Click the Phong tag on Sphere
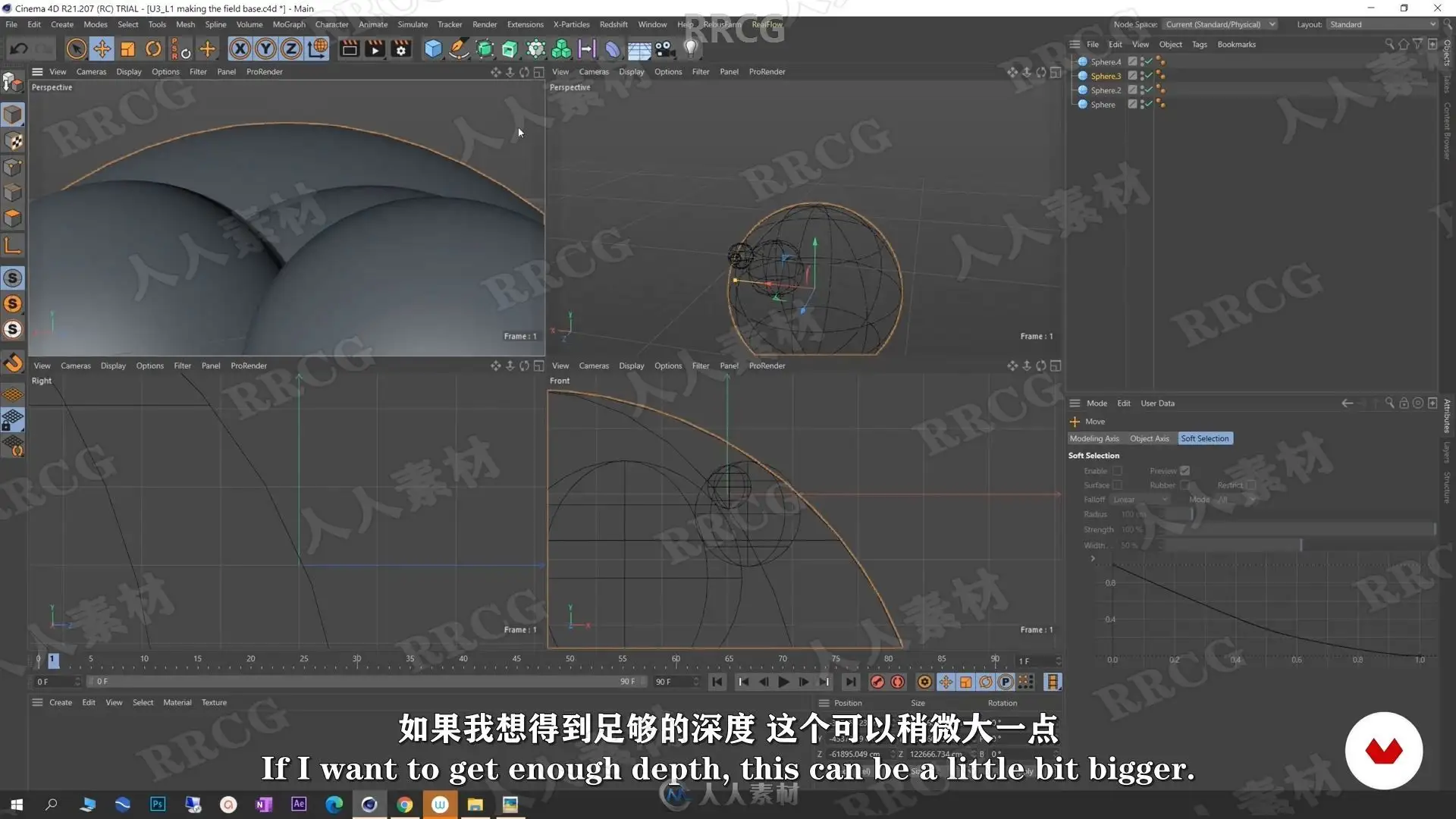 (1160, 105)
